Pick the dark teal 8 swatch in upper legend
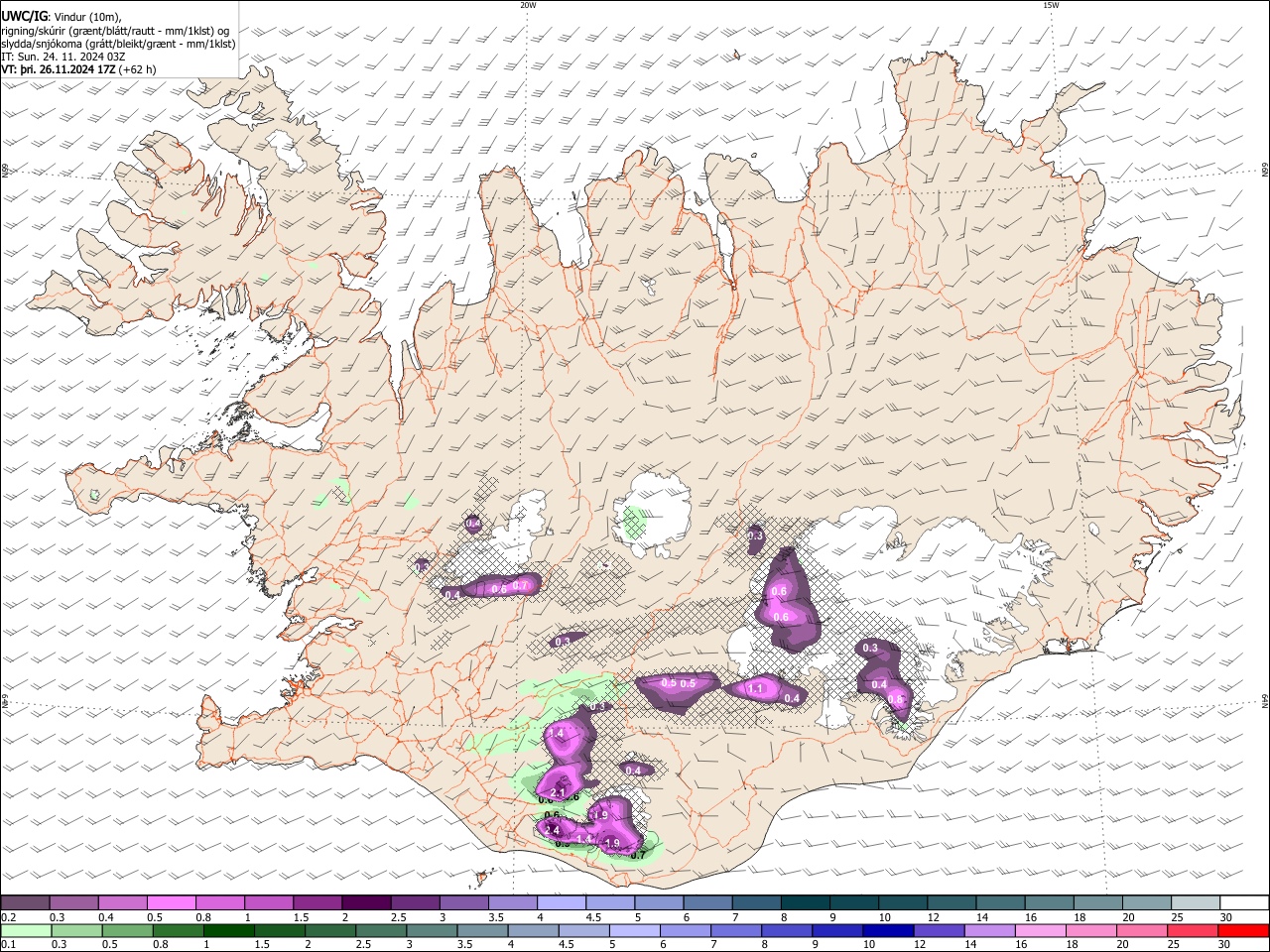Image resolution: width=1270 pixels, height=952 pixels. point(805,902)
